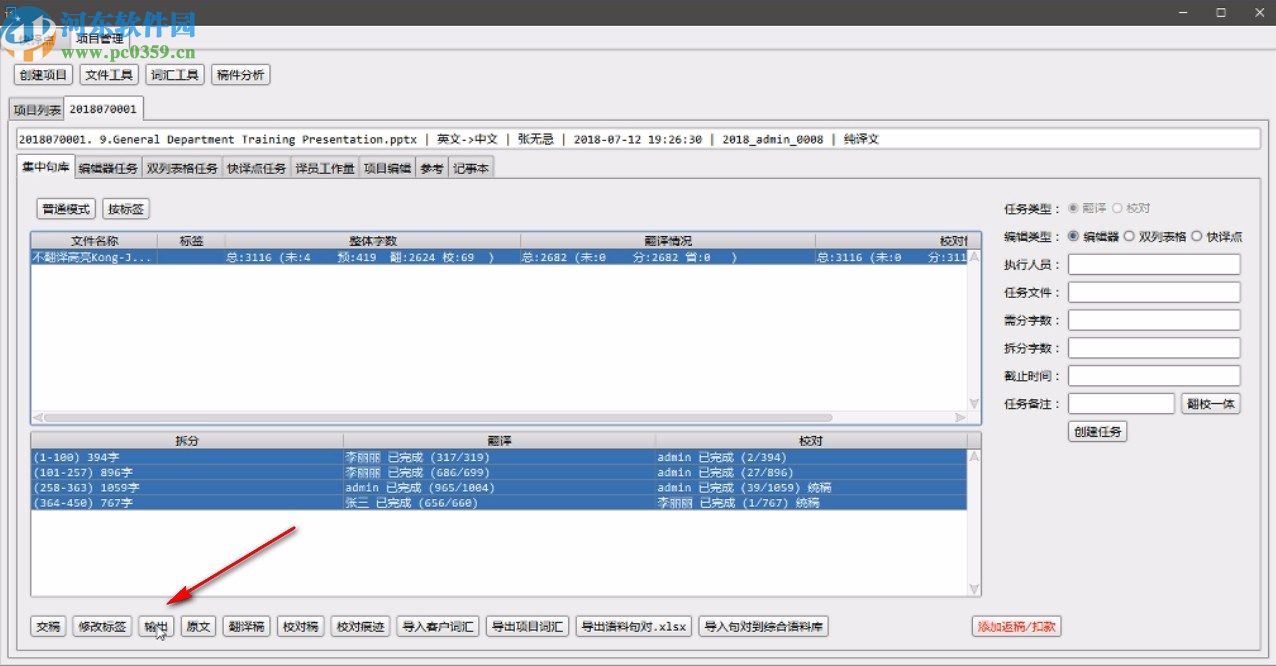The height and width of the screenshot is (666, 1276).
Task: Click the 标签 column header
Action: click(191, 241)
